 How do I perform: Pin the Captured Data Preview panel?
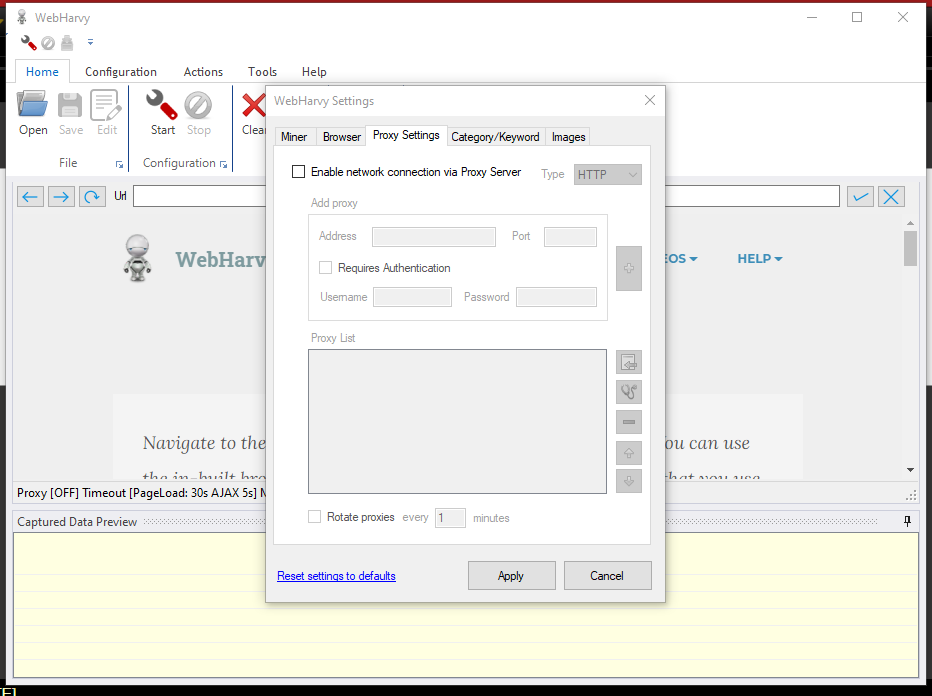(x=907, y=521)
